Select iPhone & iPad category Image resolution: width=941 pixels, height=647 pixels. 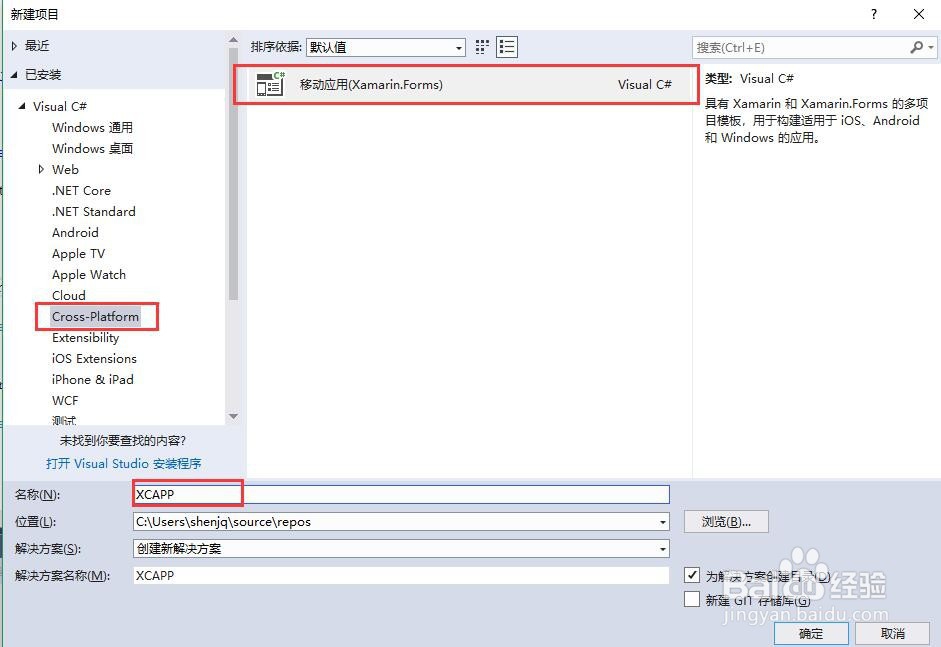[x=93, y=379]
